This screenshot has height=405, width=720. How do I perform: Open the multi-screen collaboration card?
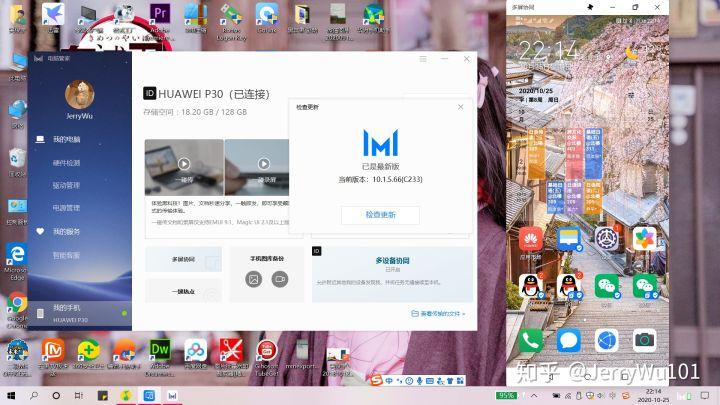184,259
